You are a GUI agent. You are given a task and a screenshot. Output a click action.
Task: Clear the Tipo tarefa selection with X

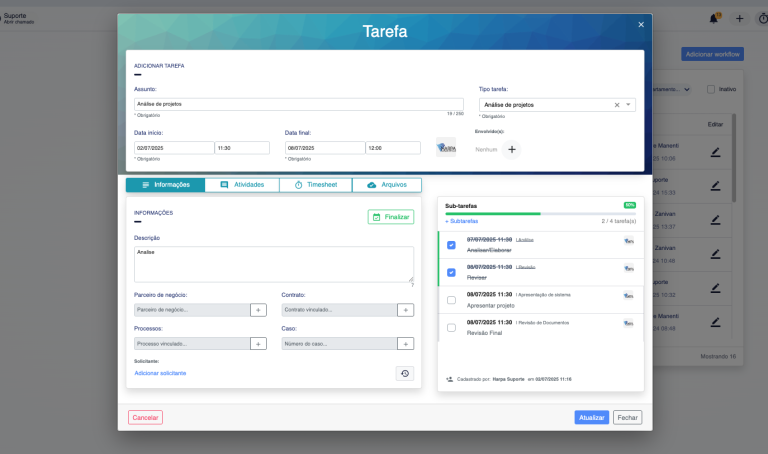click(x=617, y=105)
